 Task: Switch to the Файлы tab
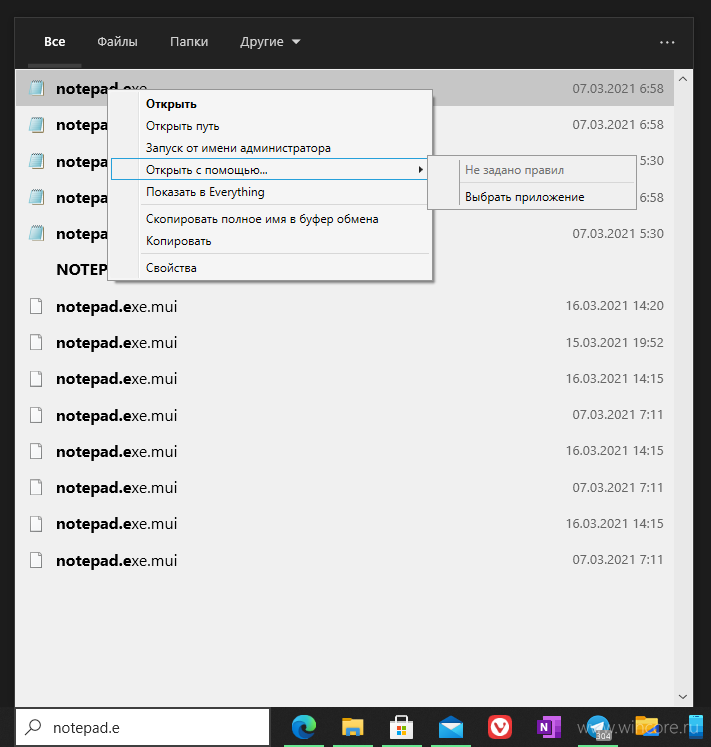tap(117, 42)
